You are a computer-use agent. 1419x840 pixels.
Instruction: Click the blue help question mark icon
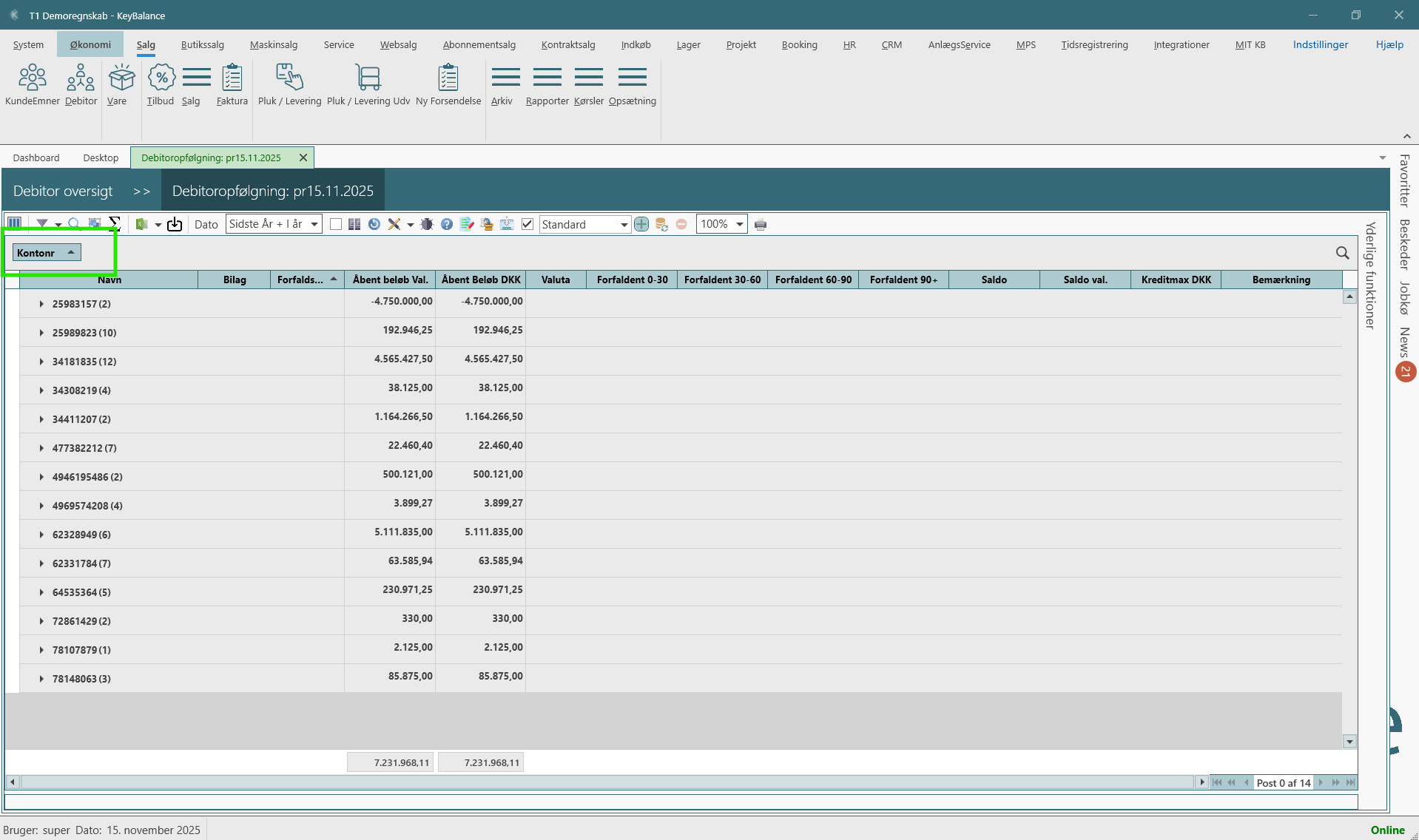pos(447,225)
